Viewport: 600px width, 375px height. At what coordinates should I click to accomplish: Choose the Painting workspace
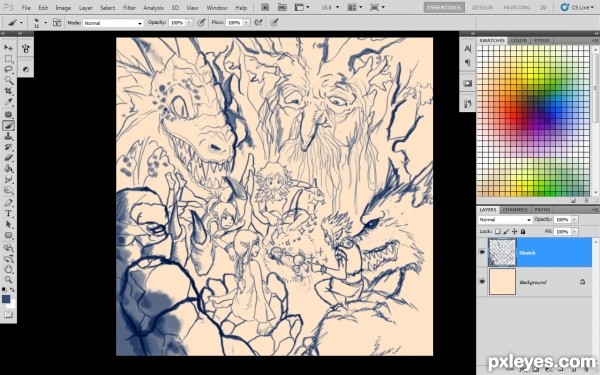coord(517,7)
